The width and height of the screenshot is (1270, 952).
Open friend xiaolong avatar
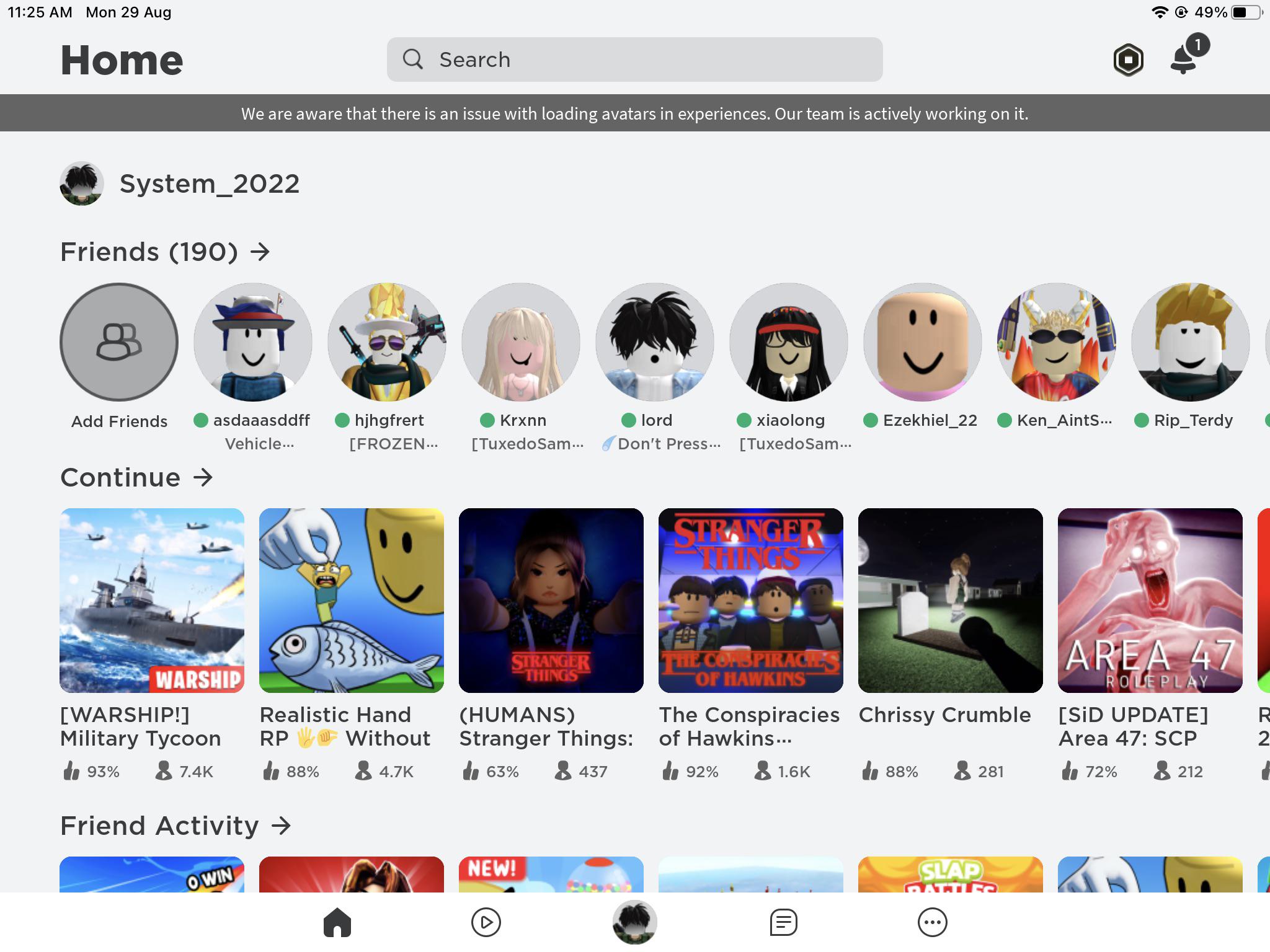[x=789, y=342]
